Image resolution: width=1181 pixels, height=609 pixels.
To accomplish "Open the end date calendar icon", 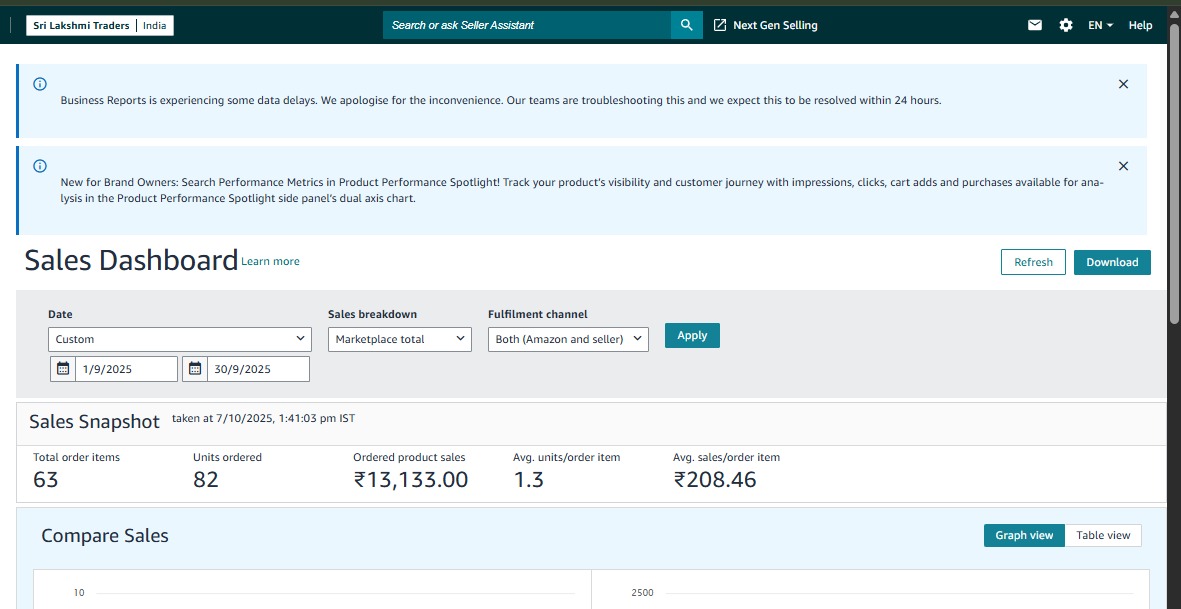I will (194, 369).
